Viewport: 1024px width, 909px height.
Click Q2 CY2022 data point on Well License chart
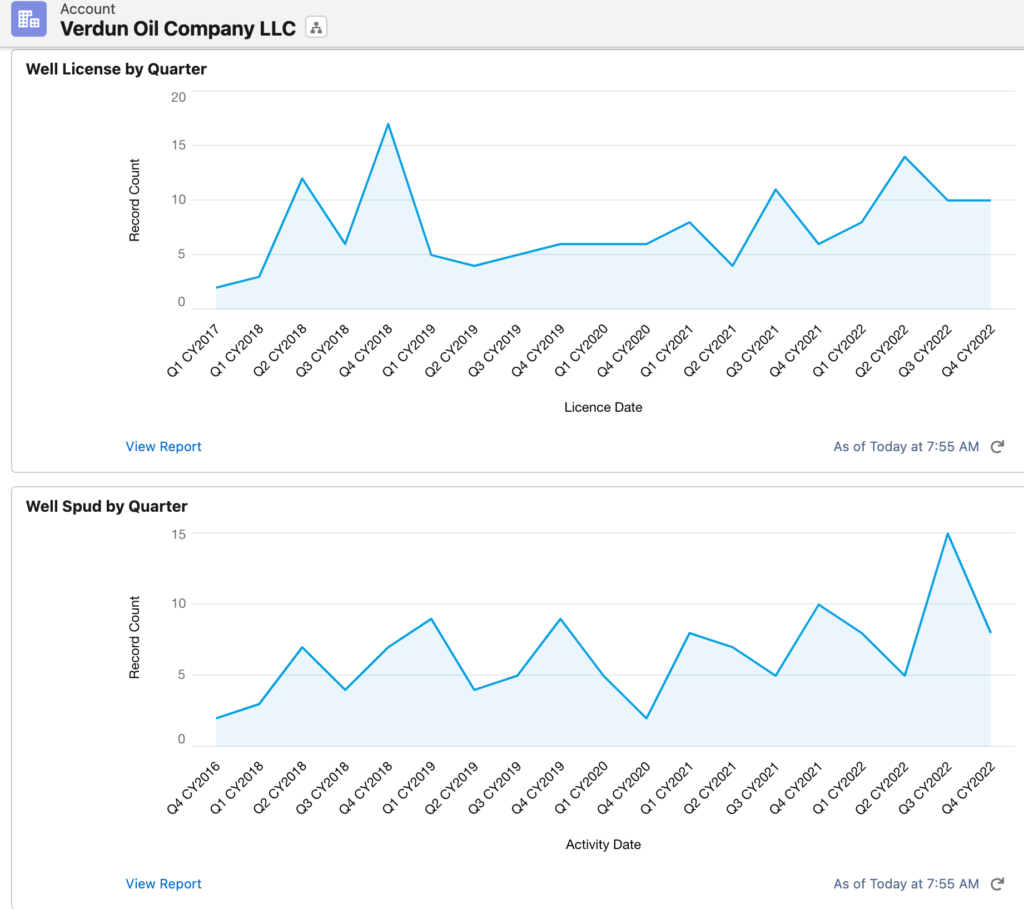click(904, 157)
